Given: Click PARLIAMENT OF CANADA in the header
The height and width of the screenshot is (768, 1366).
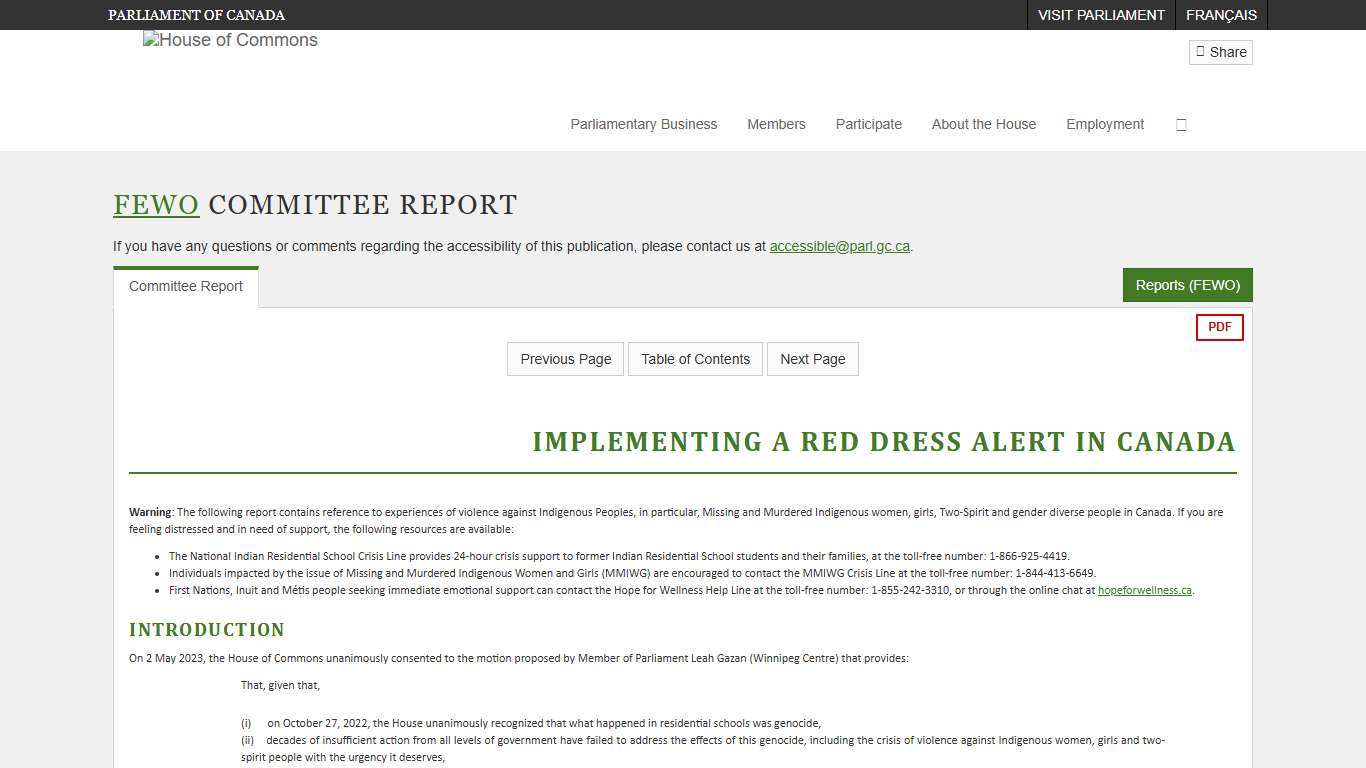Looking at the screenshot, I should (x=196, y=15).
